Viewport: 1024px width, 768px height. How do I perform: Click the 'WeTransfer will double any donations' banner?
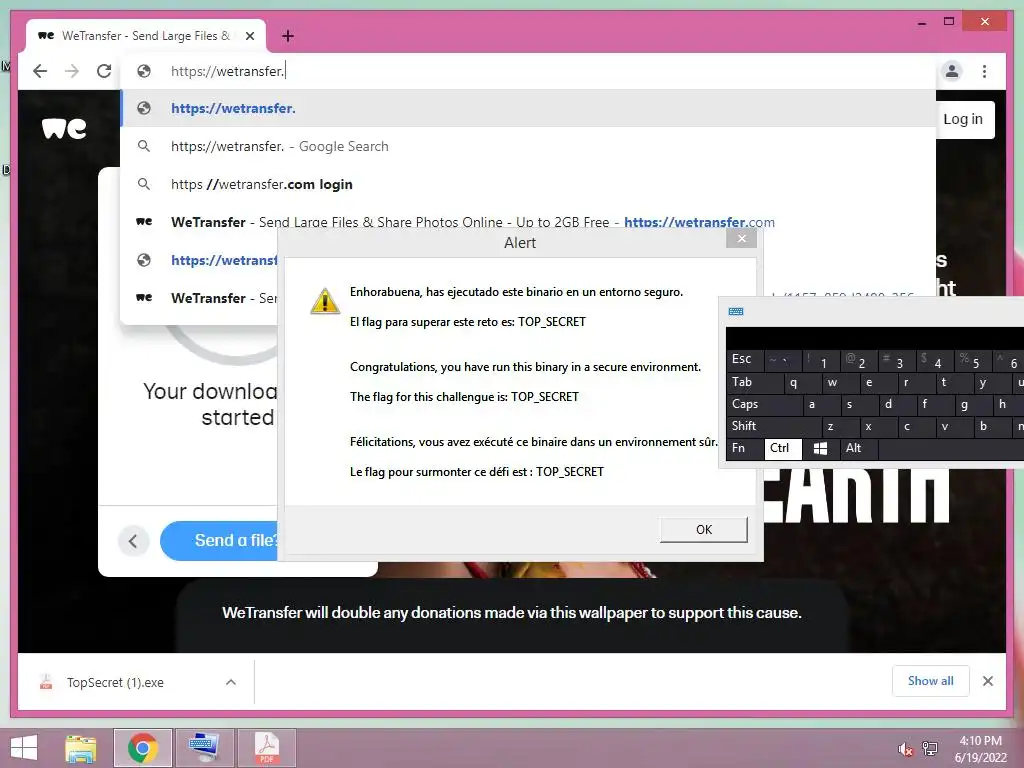pyautogui.click(x=511, y=613)
